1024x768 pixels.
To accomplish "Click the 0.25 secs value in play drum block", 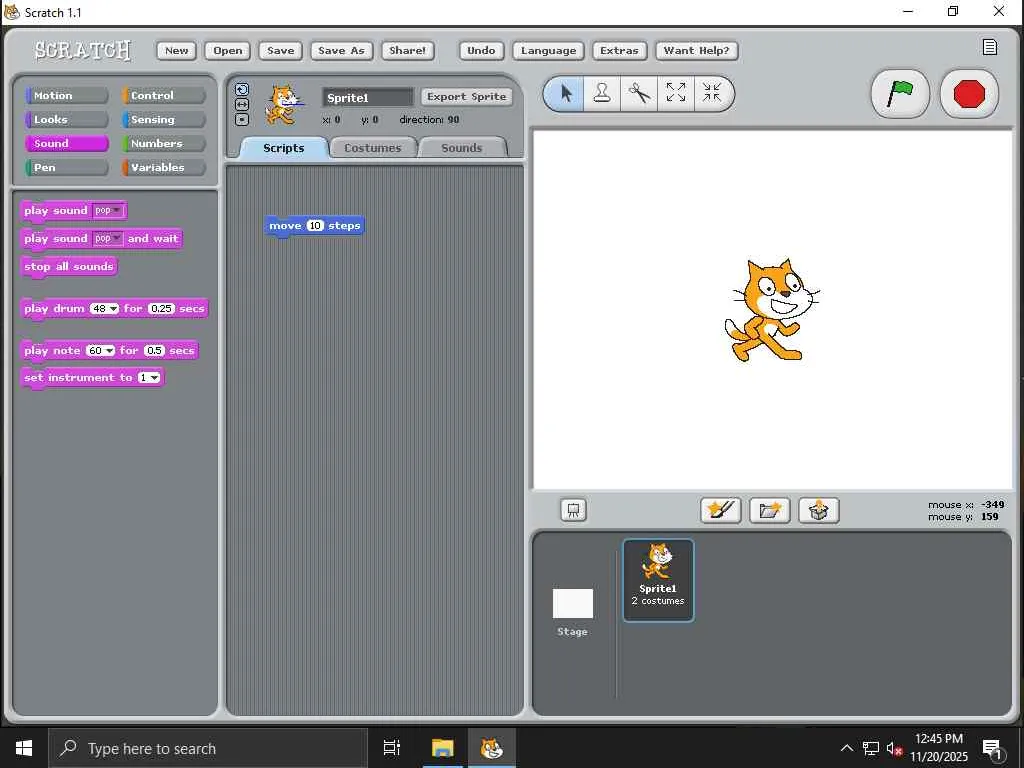I will [x=161, y=308].
